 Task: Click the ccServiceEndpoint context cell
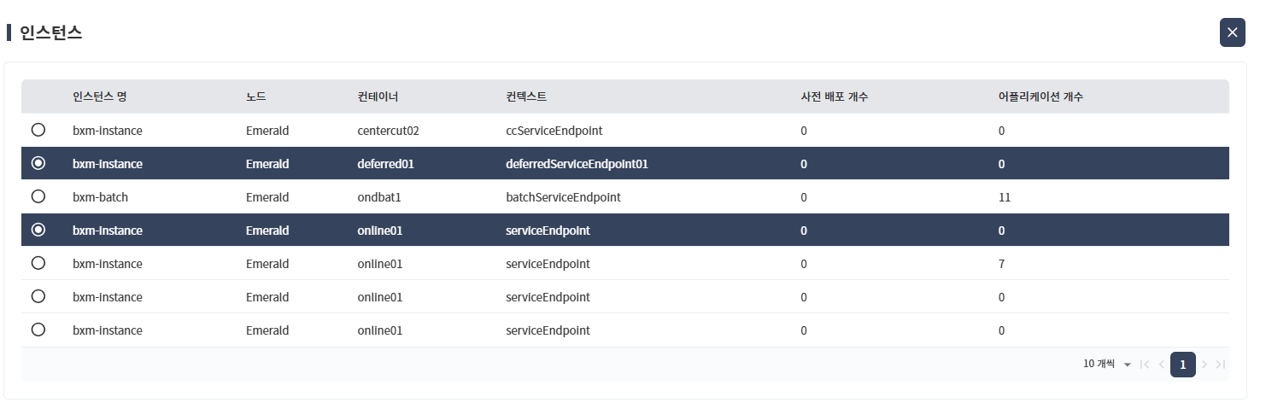pyautogui.click(x=554, y=130)
